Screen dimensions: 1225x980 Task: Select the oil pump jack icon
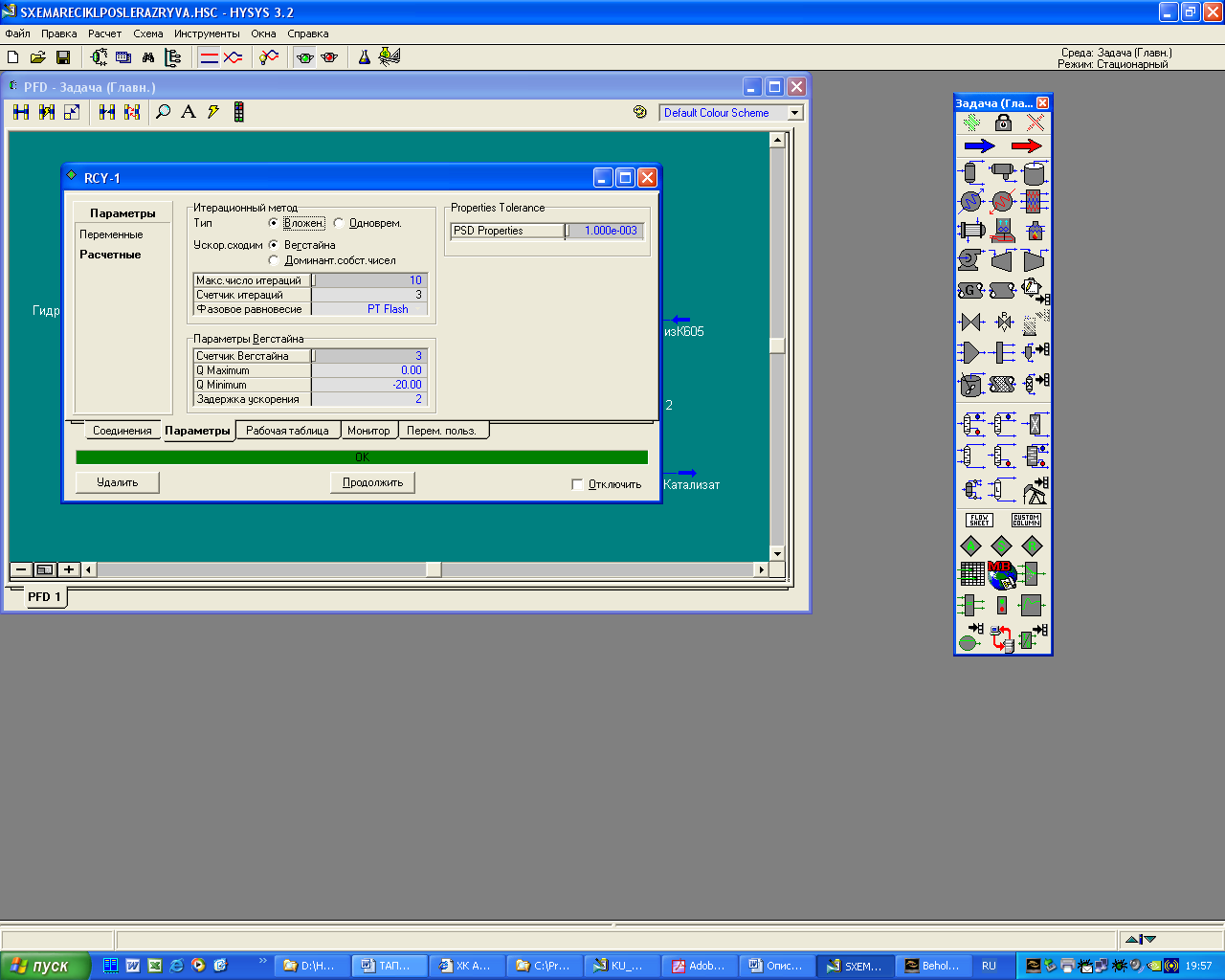1035,490
